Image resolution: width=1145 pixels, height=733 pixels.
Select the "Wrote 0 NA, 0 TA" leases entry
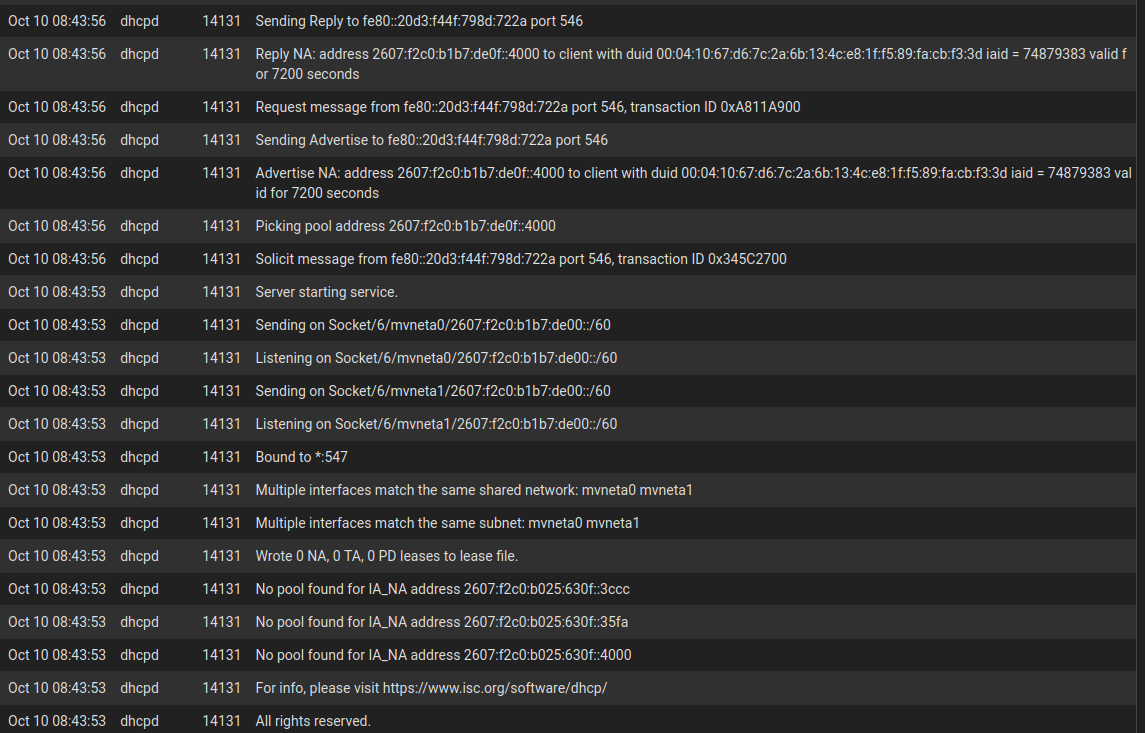(386, 556)
